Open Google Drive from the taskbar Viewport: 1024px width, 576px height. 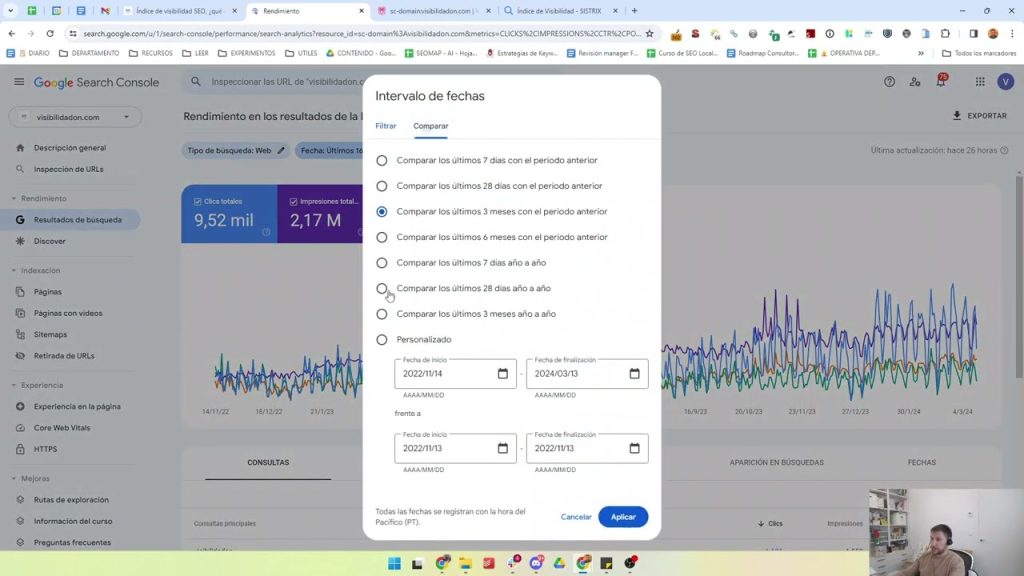pos(559,564)
